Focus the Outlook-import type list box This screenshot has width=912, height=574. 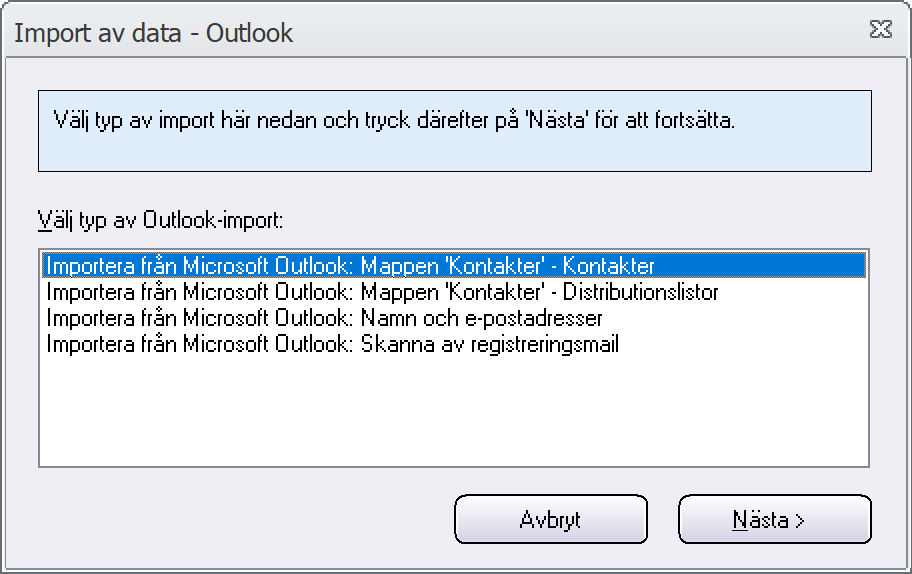pyautogui.click(x=454, y=358)
